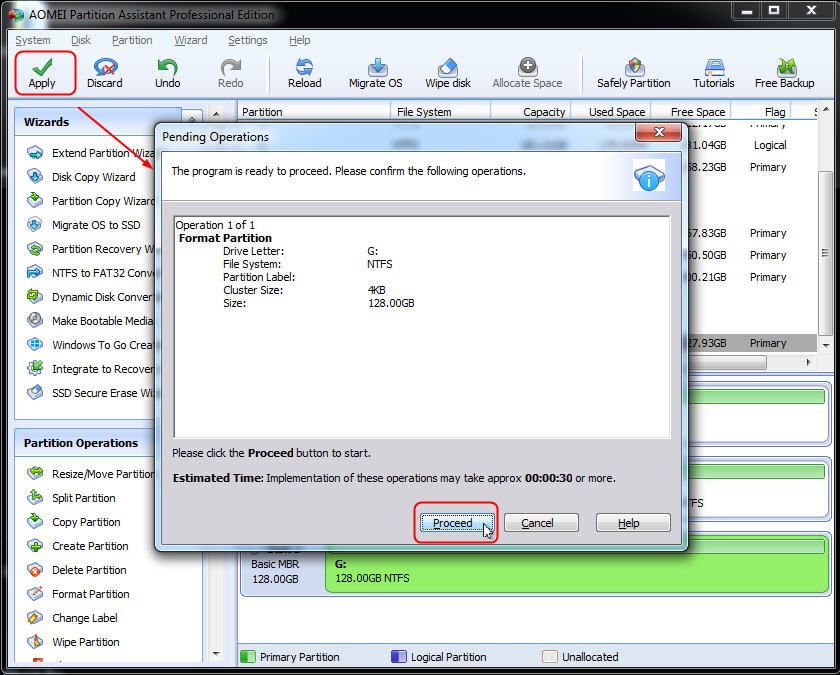
Task: Click the Discard toolbar icon
Action: coord(104,73)
